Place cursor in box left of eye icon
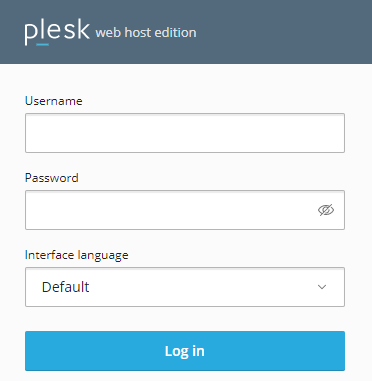 (170, 210)
